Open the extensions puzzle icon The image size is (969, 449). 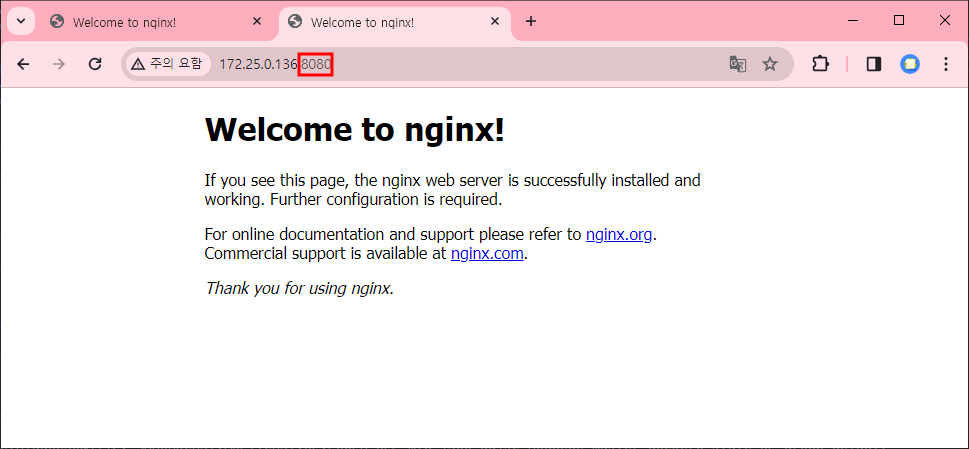820,64
